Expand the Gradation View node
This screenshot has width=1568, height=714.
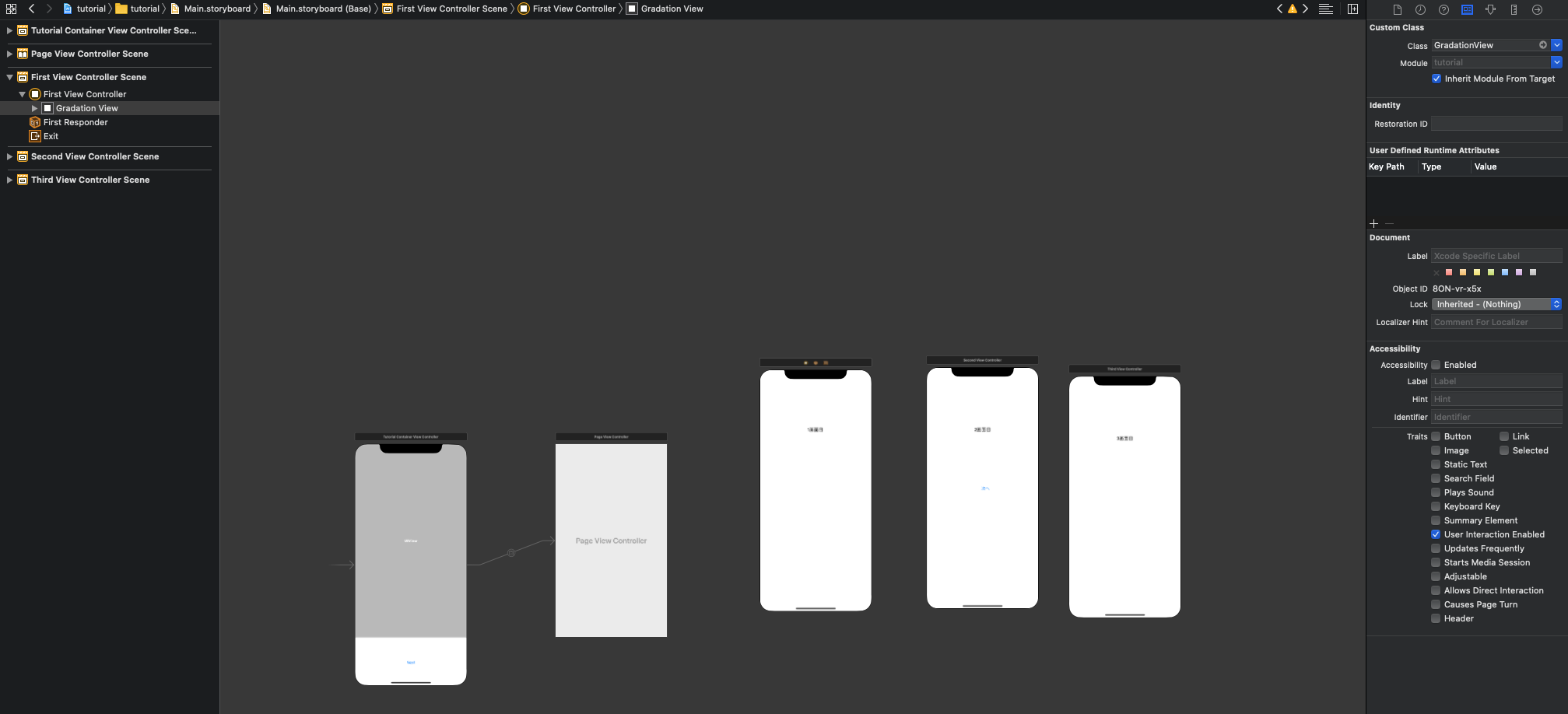click(x=34, y=108)
